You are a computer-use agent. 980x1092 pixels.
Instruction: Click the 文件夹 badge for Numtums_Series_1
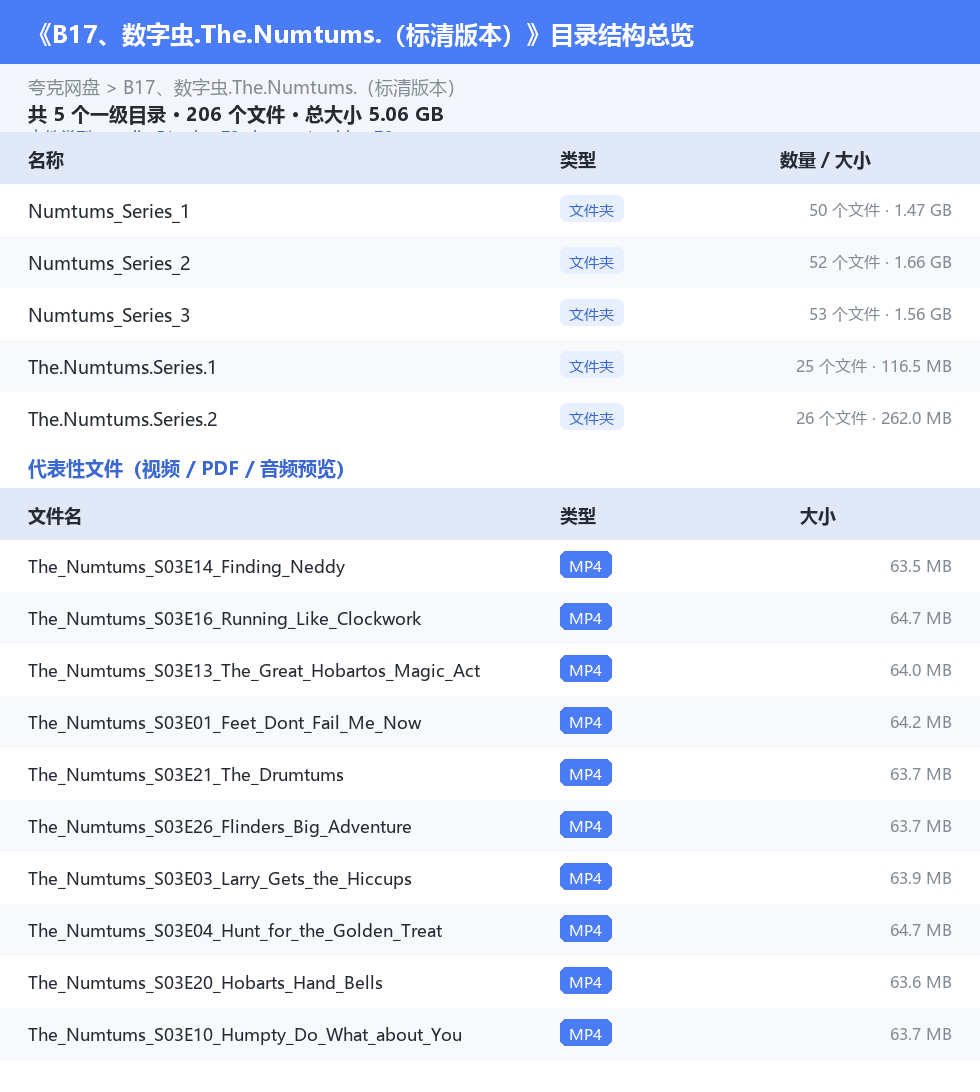(591, 210)
